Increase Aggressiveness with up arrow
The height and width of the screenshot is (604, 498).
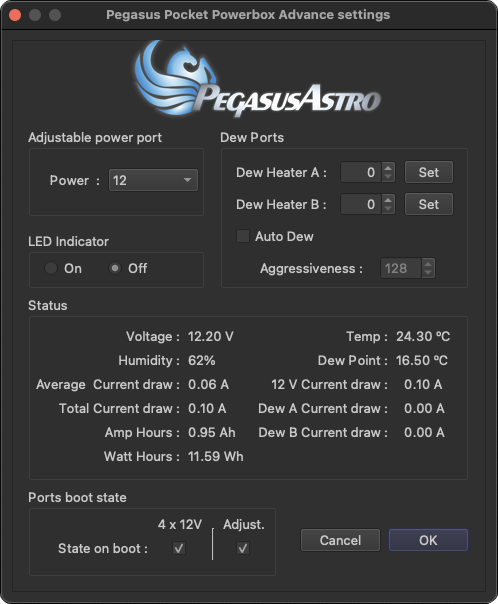click(428, 263)
